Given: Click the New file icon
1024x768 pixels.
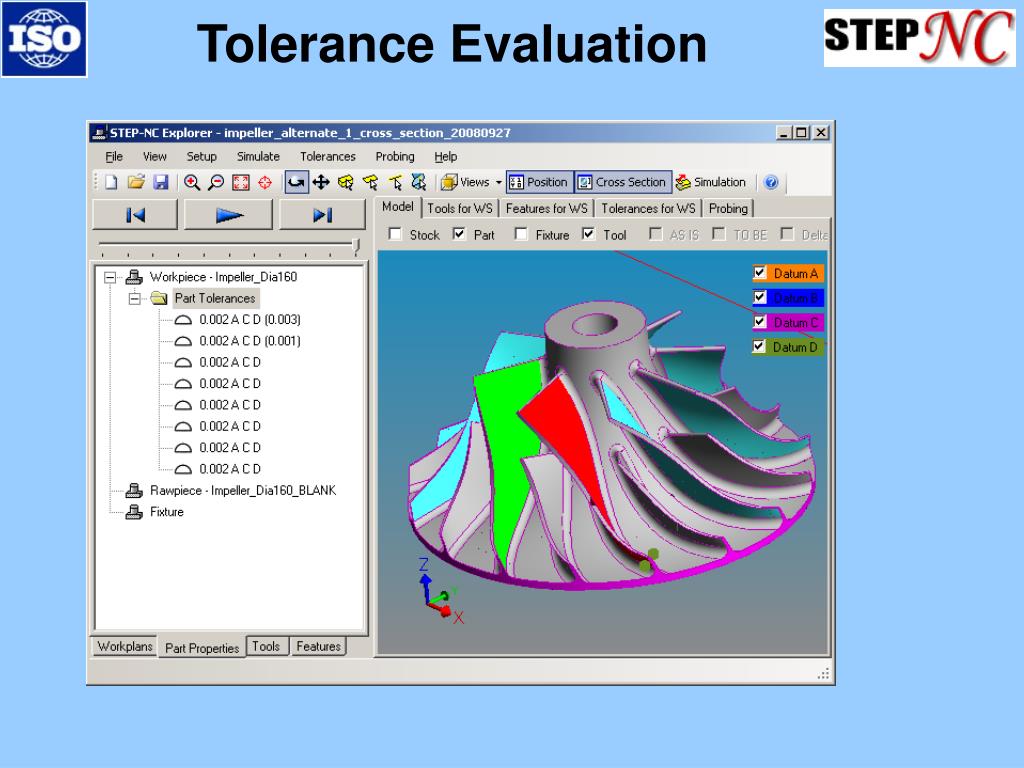Looking at the screenshot, I should tap(111, 182).
